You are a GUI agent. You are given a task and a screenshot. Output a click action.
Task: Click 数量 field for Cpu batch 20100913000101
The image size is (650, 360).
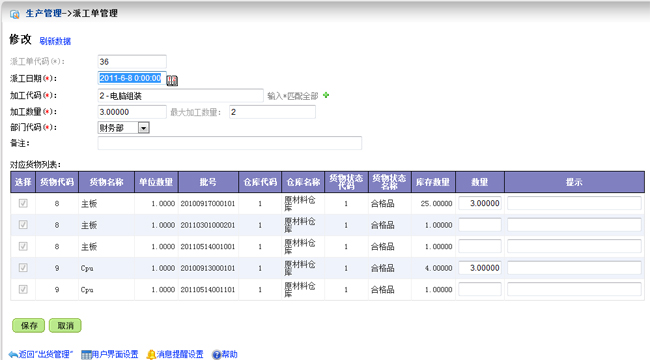[x=480, y=268]
